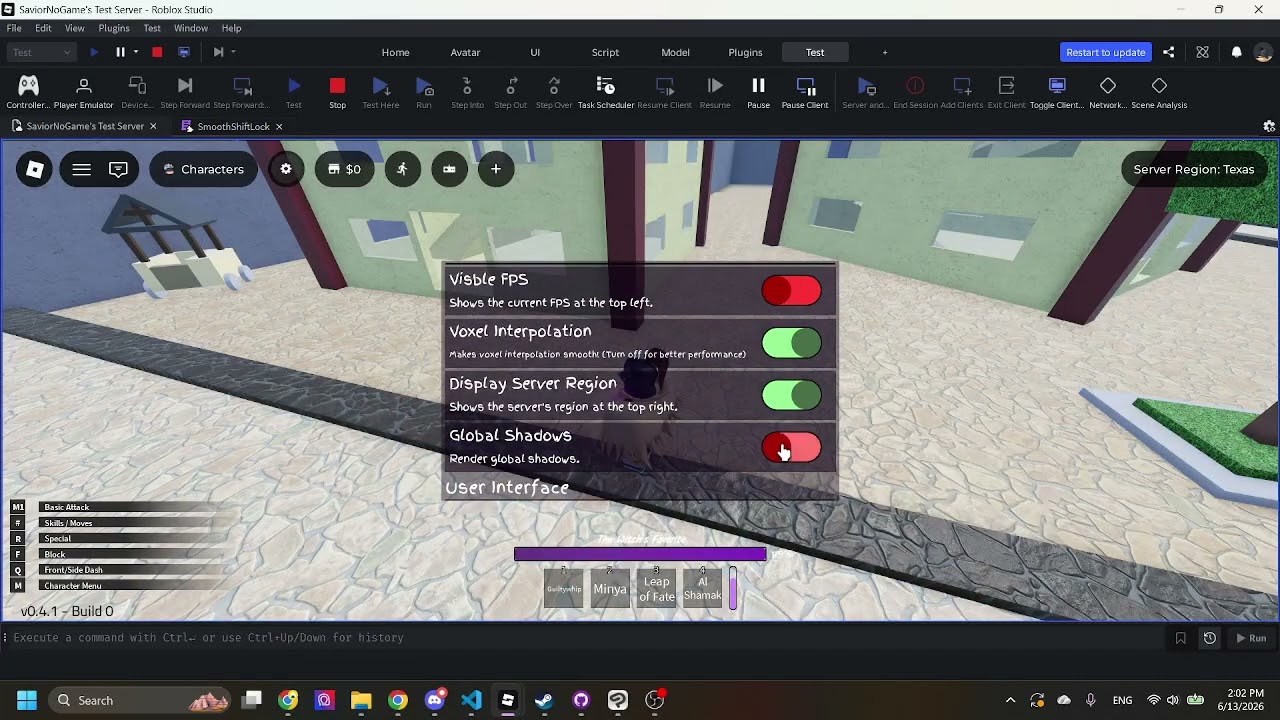The height and width of the screenshot is (720, 1280).
Task: Click the Assistant icon near notifications bell
Action: 1203,52
